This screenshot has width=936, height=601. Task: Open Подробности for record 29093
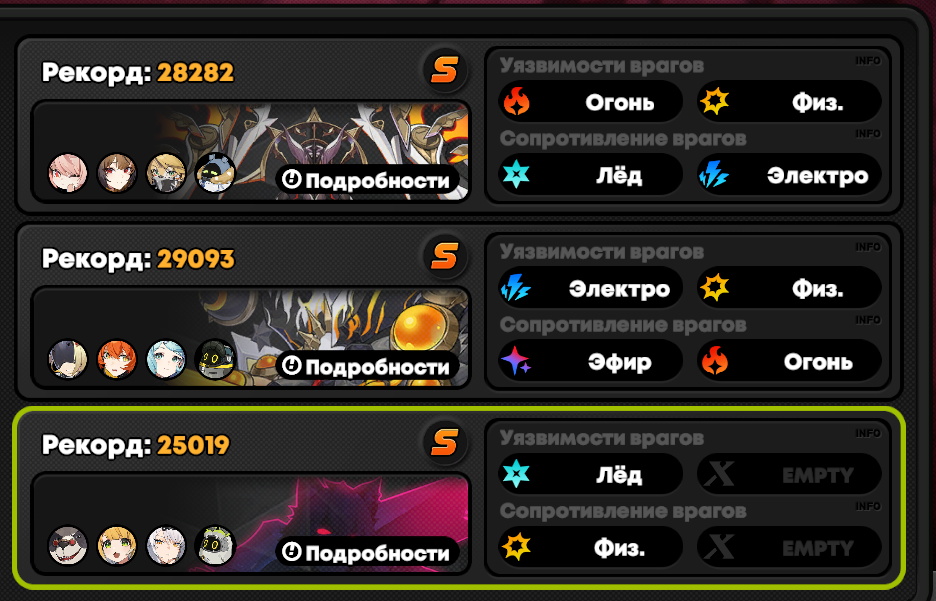(x=367, y=366)
